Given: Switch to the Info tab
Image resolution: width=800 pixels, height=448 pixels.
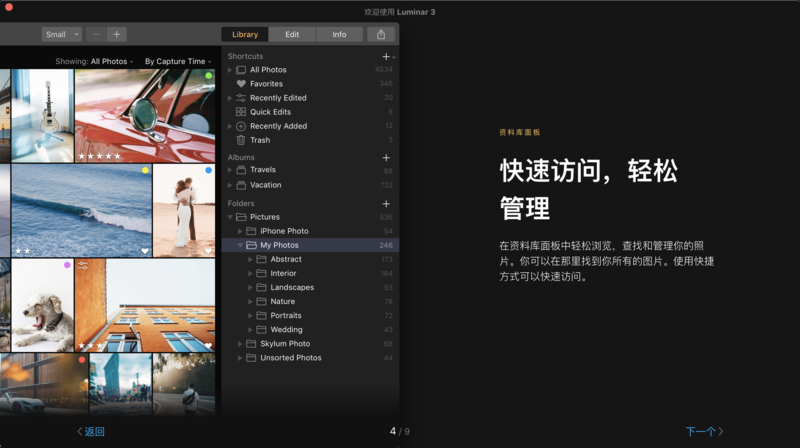Looking at the screenshot, I should tap(339, 34).
